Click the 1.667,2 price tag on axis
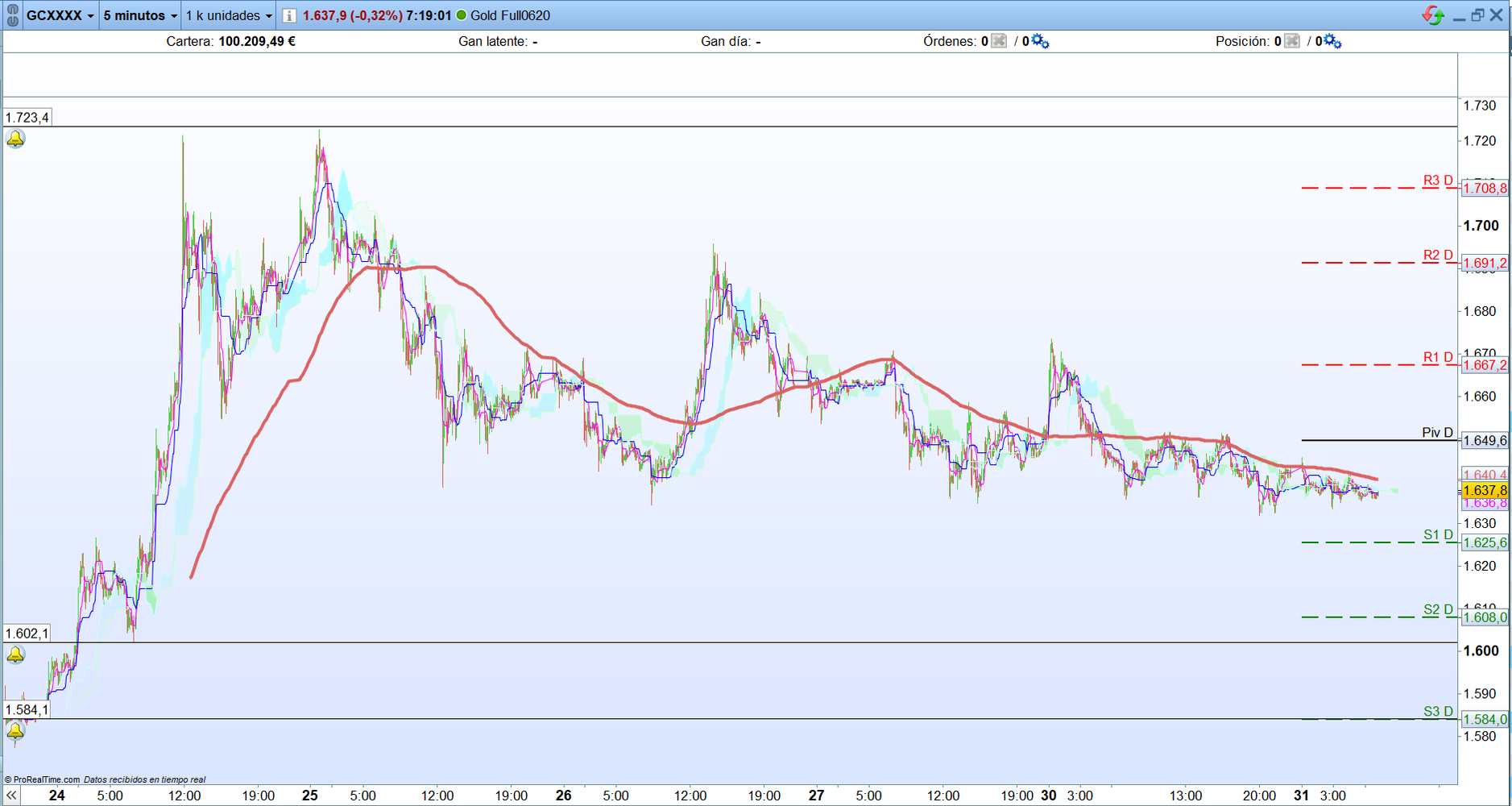 (1485, 365)
